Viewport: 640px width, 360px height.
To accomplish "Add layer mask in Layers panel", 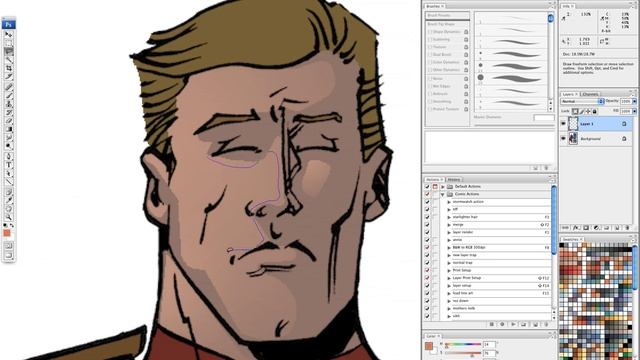I will pyautogui.click(x=586, y=228).
